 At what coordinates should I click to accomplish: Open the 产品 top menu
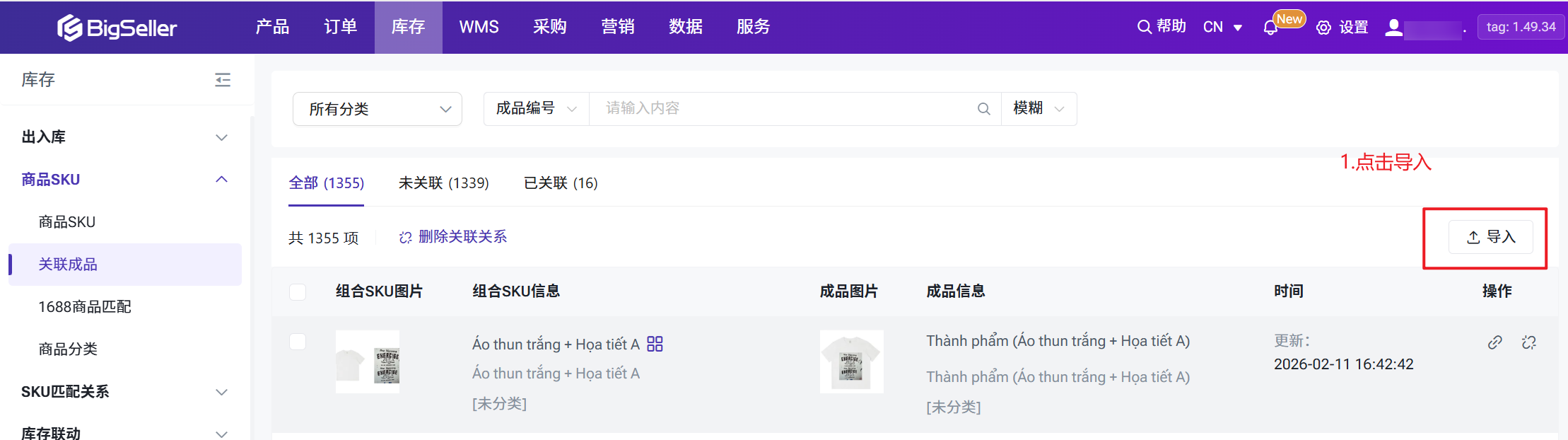(x=272, y=27)
